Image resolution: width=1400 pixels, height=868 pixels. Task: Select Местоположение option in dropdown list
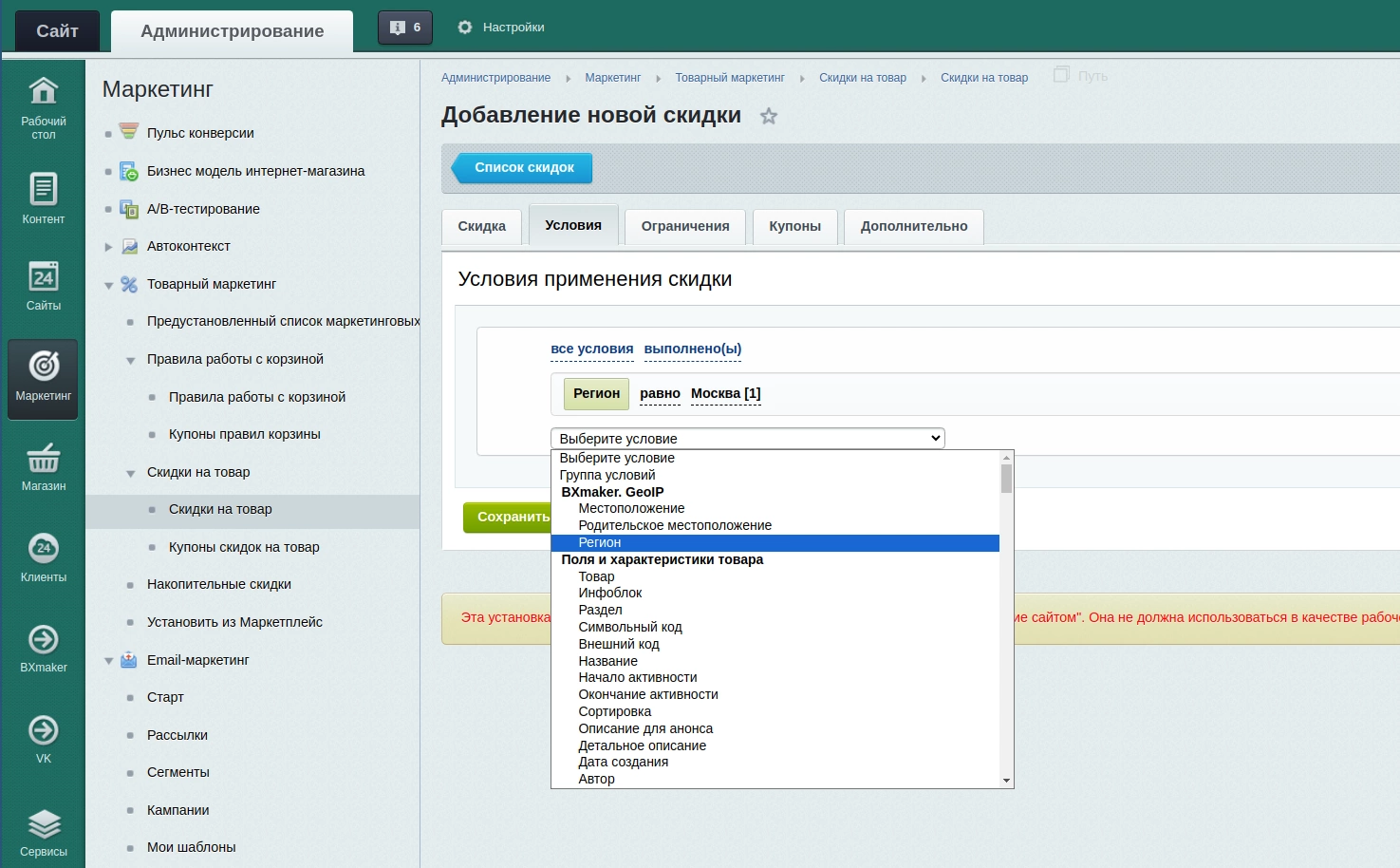[x=631, y=508]
